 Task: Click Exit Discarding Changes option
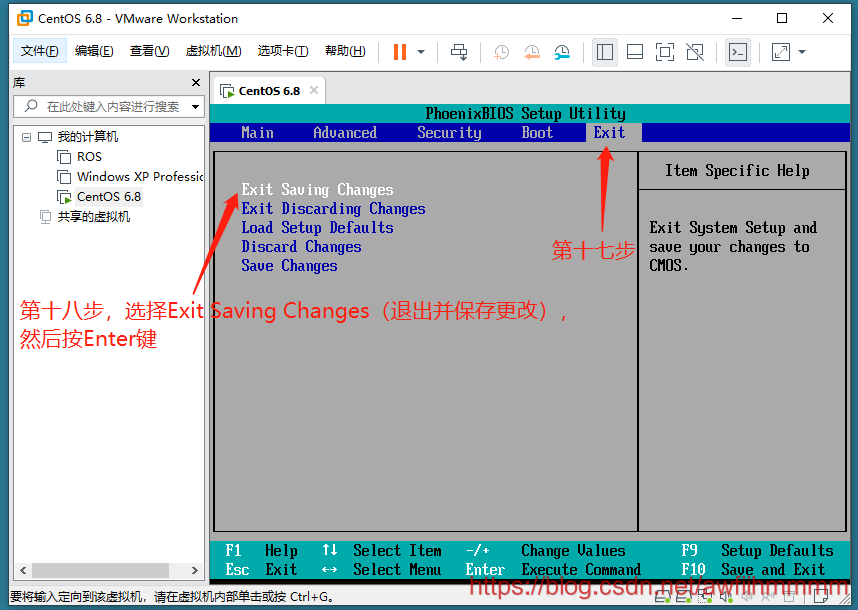[333, 209]
